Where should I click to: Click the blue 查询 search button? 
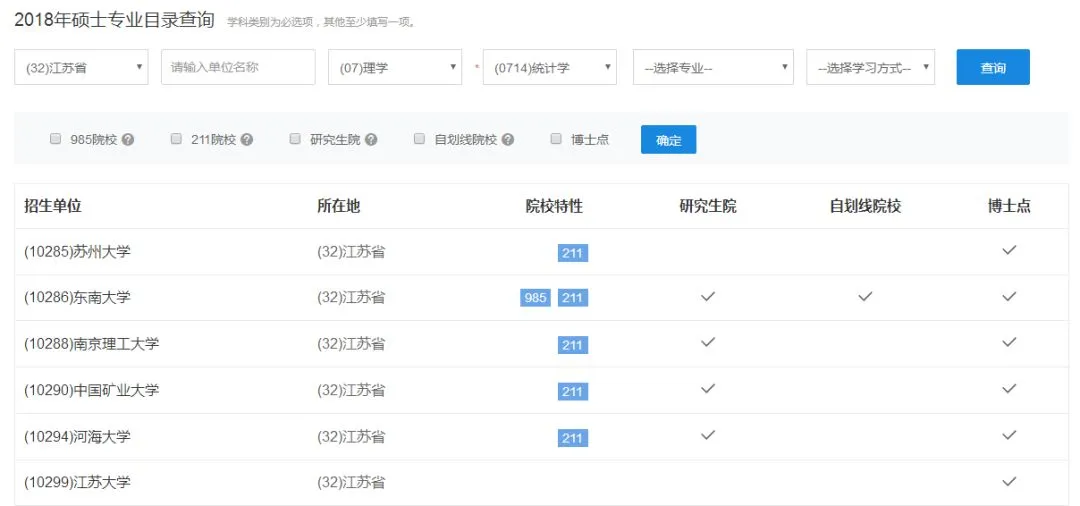[993, 67]
